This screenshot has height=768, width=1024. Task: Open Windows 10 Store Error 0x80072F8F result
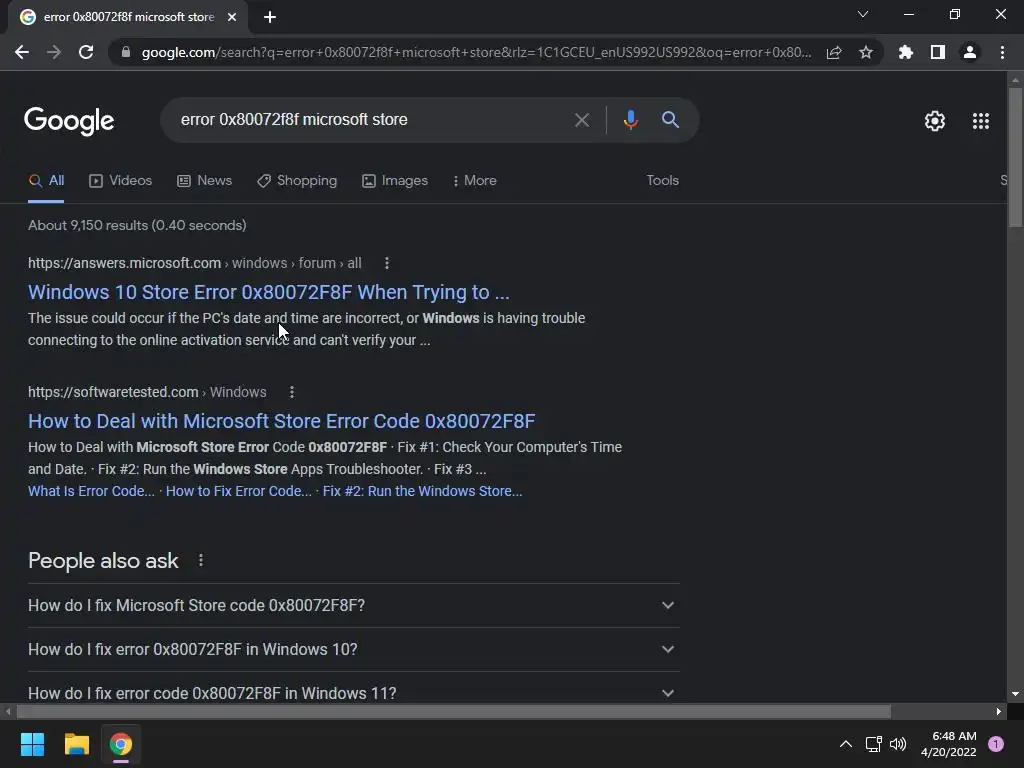click(268, 292)
